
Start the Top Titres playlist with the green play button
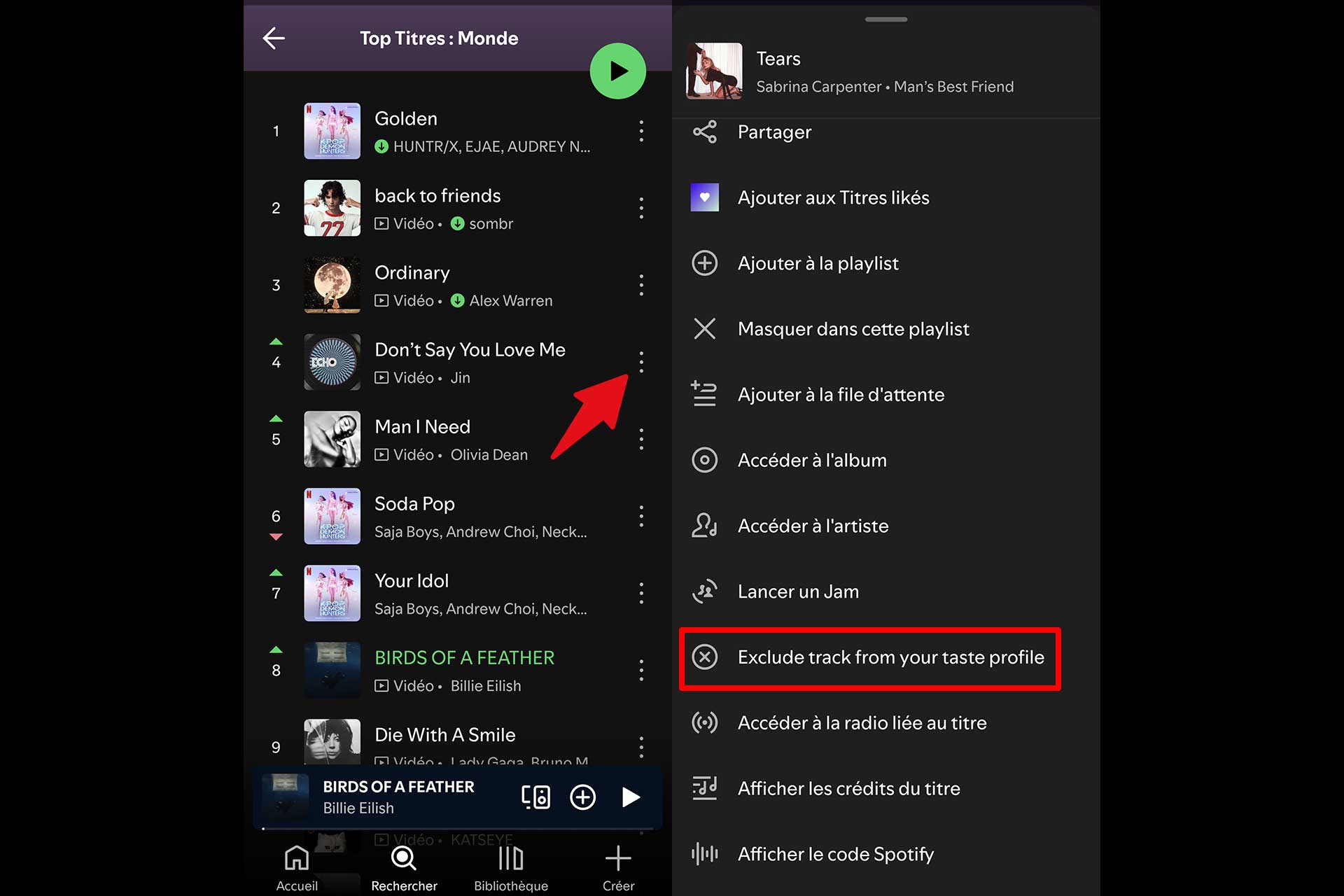pos(617,71)
